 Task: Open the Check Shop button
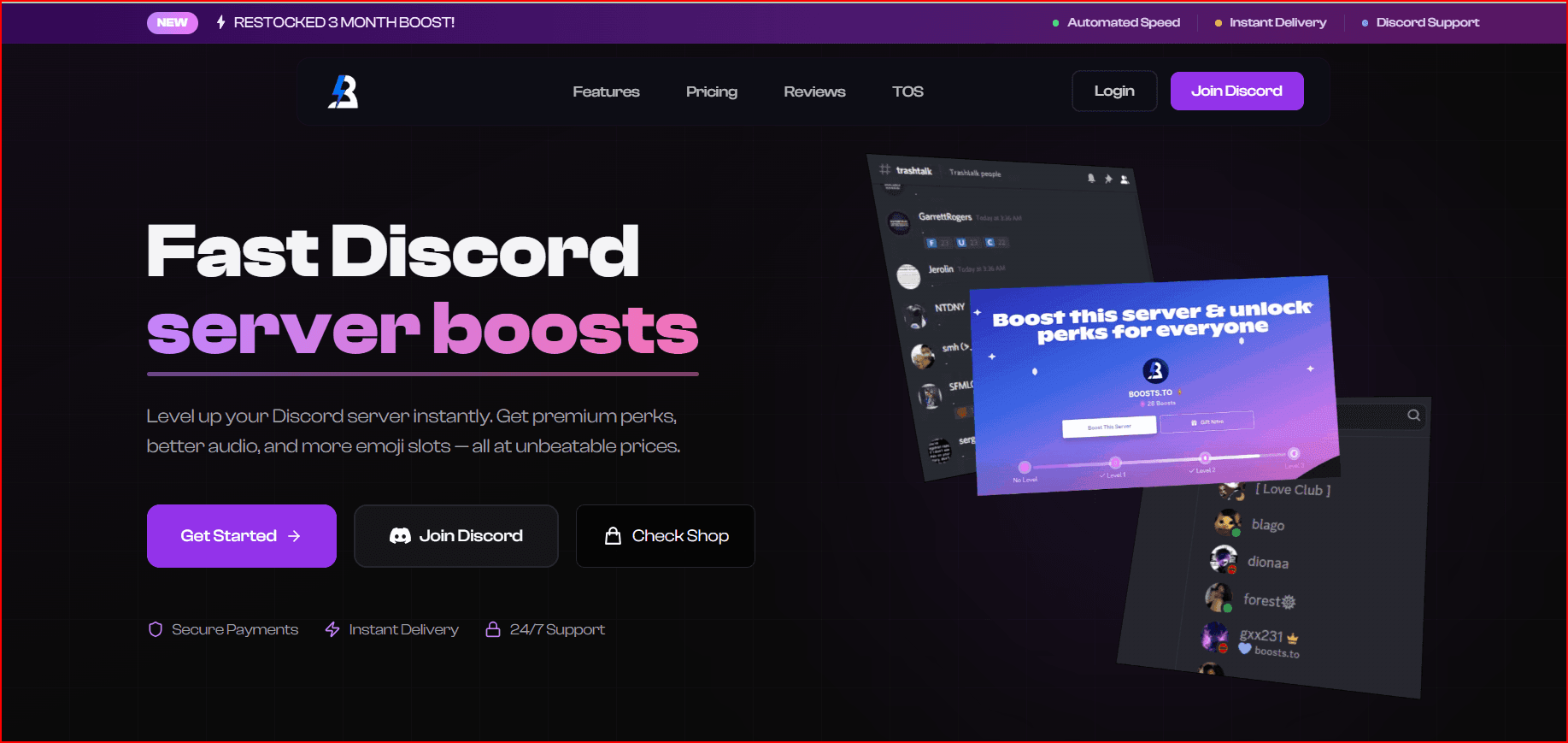[x=666, y=536]
